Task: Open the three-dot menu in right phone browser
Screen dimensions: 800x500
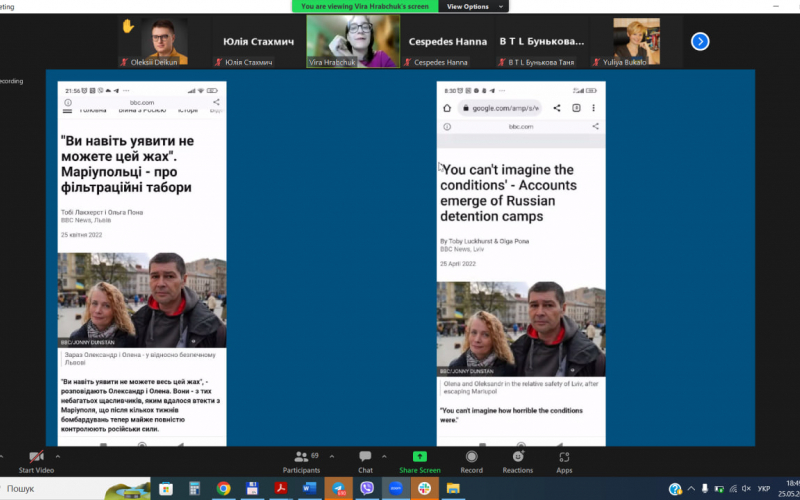Action: tap(593, 108)
